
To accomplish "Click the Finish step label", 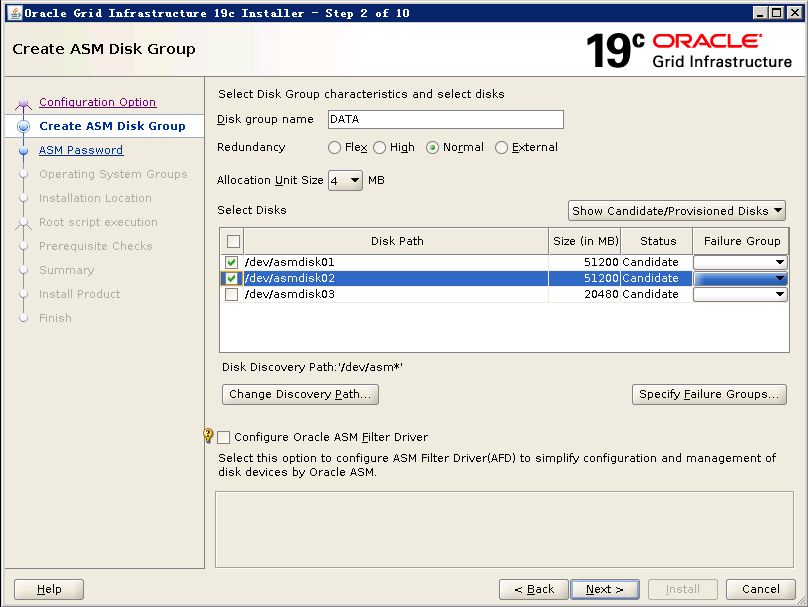I will [x=55, y=318].
